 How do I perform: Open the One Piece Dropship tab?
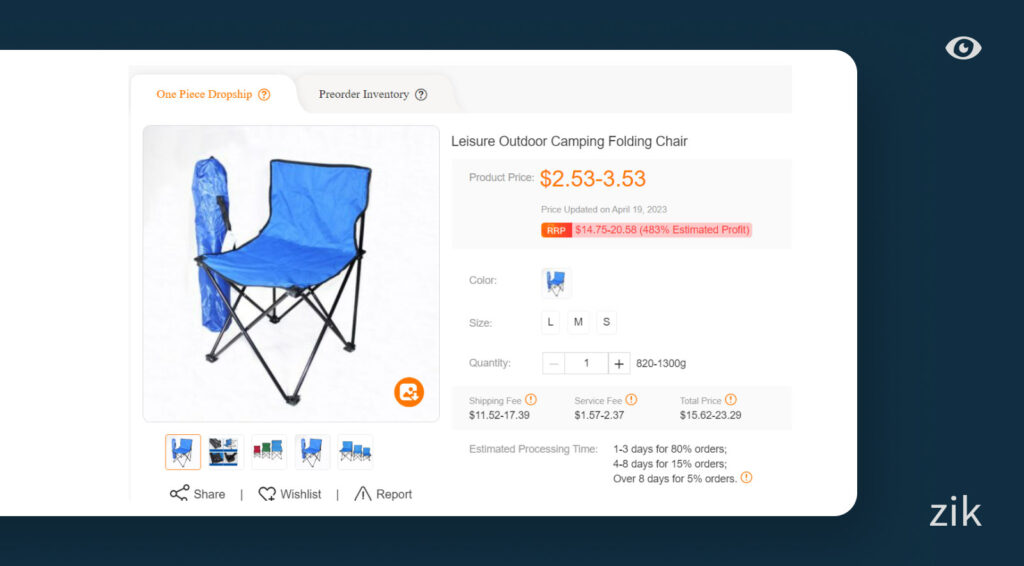(x=204, y=95)
